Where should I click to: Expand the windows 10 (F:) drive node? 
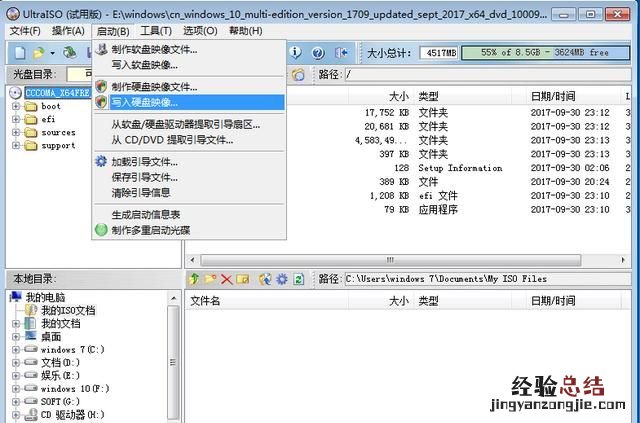(x=16, y=389)
